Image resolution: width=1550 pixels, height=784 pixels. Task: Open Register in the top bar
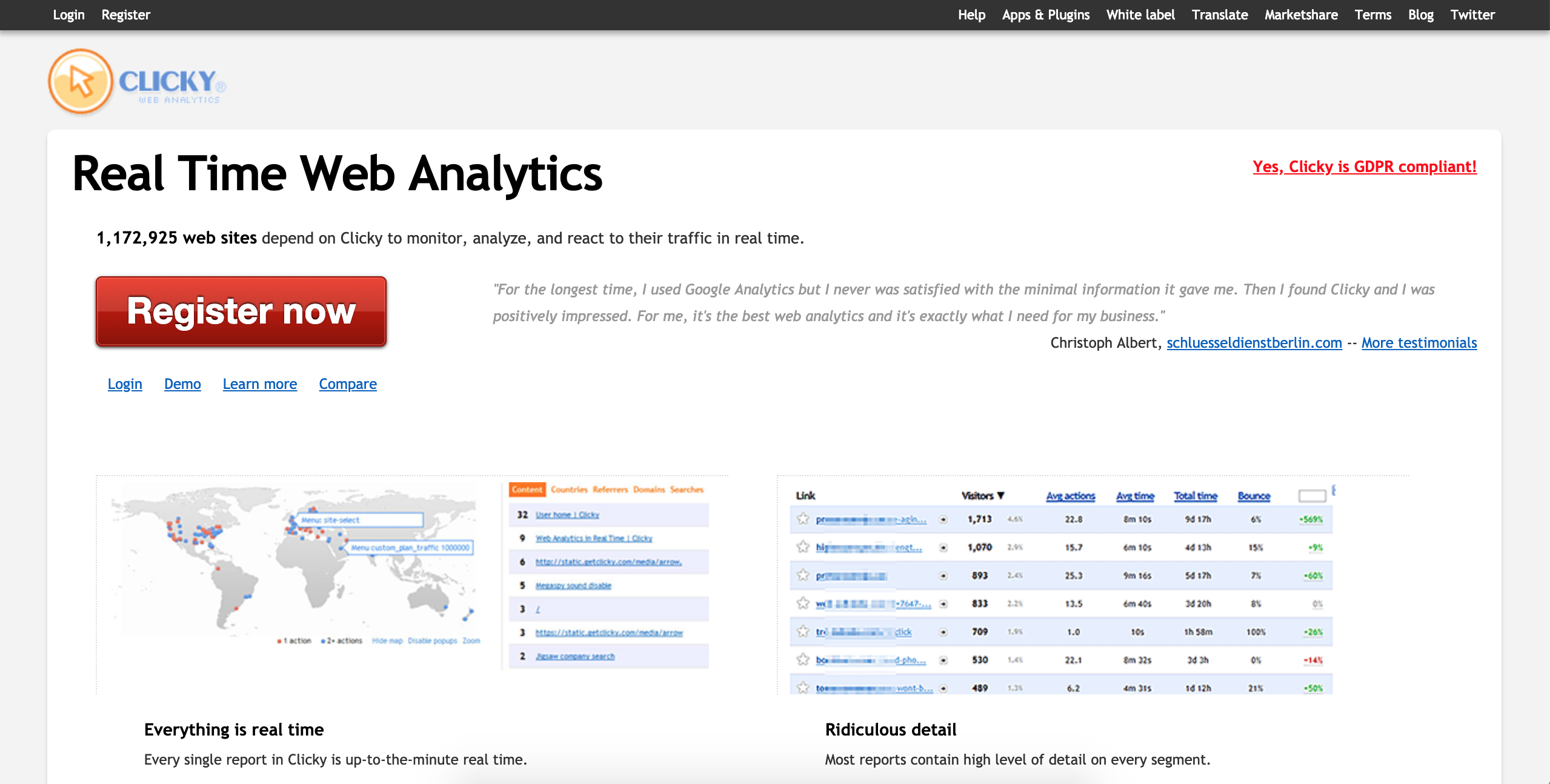[x=125, y=15]
